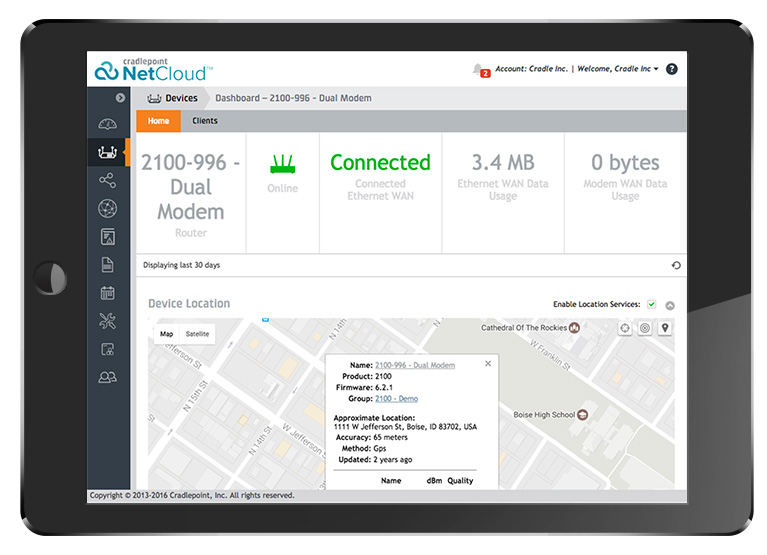Screen dimensions: 767x555
Task: Click the 'Displaying last 30 days' text
Action: pos(181,265)
